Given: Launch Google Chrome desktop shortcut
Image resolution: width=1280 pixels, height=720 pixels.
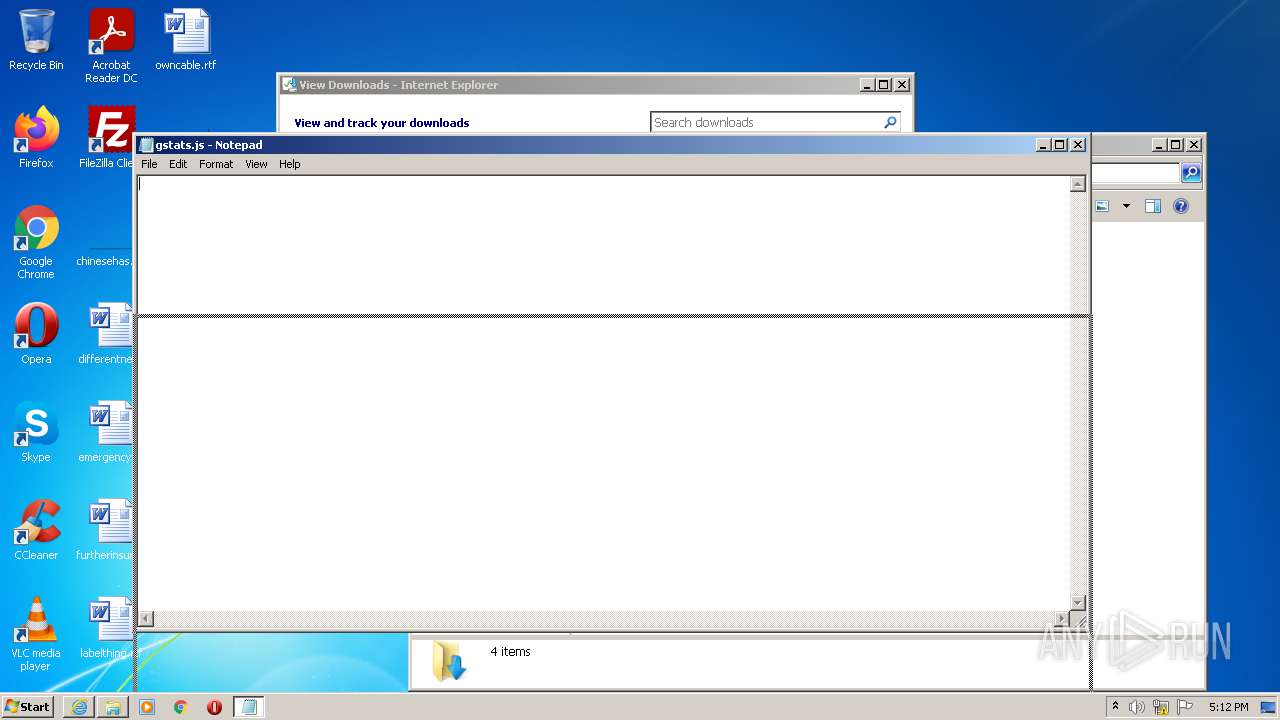Looking at the screenshot, I should [36, 242].
